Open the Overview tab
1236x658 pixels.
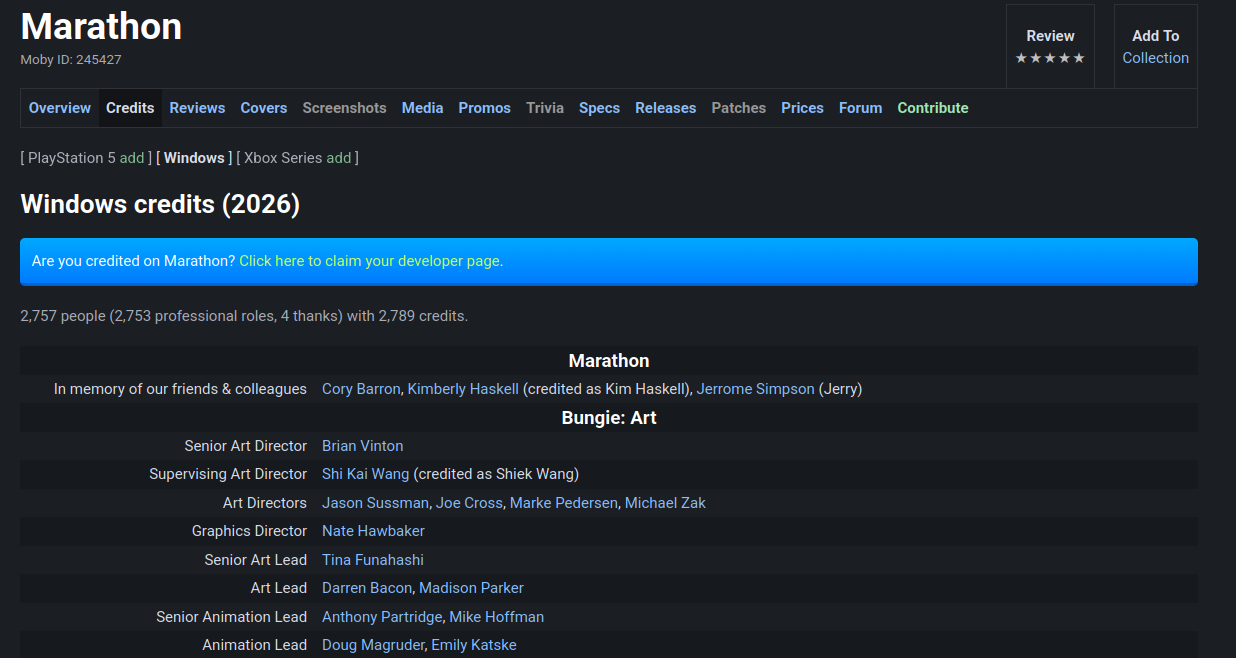point(60,108)
